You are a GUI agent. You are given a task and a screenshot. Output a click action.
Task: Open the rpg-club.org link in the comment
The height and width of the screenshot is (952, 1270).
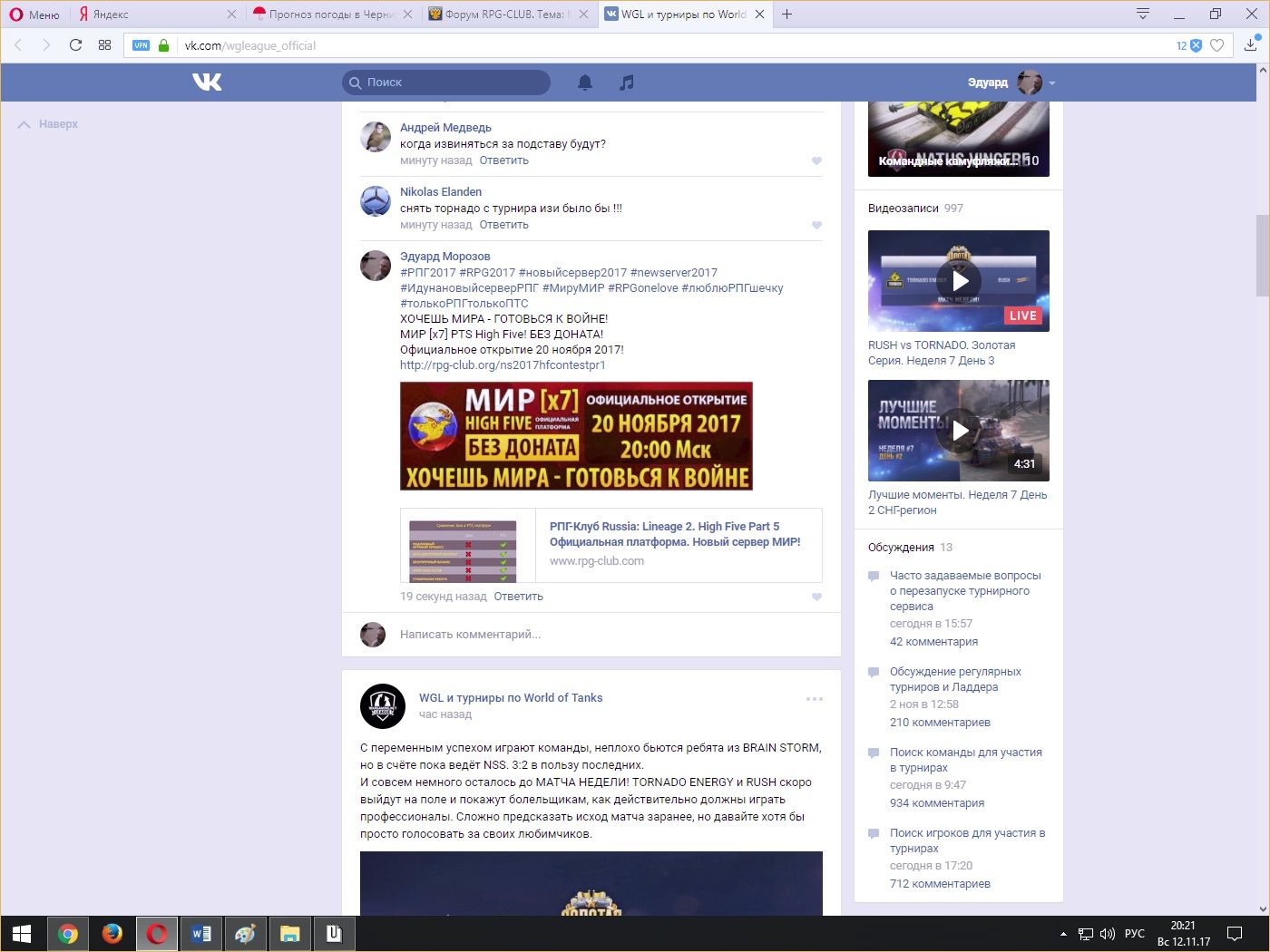(502, 365)
